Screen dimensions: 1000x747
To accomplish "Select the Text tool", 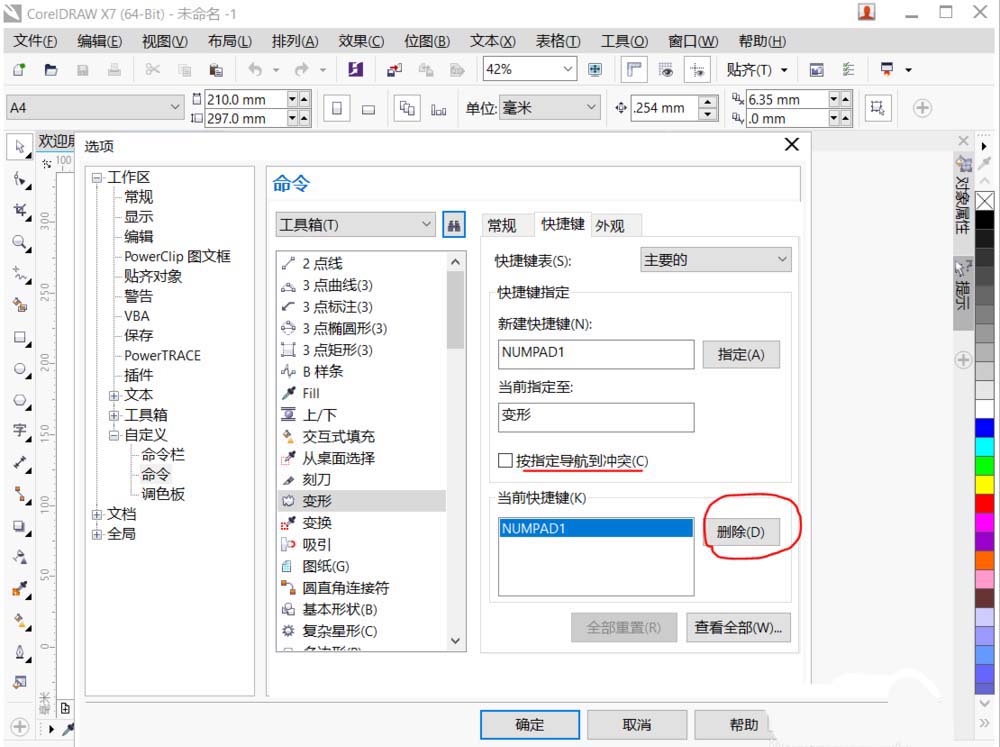I will (x=21, y=431).
